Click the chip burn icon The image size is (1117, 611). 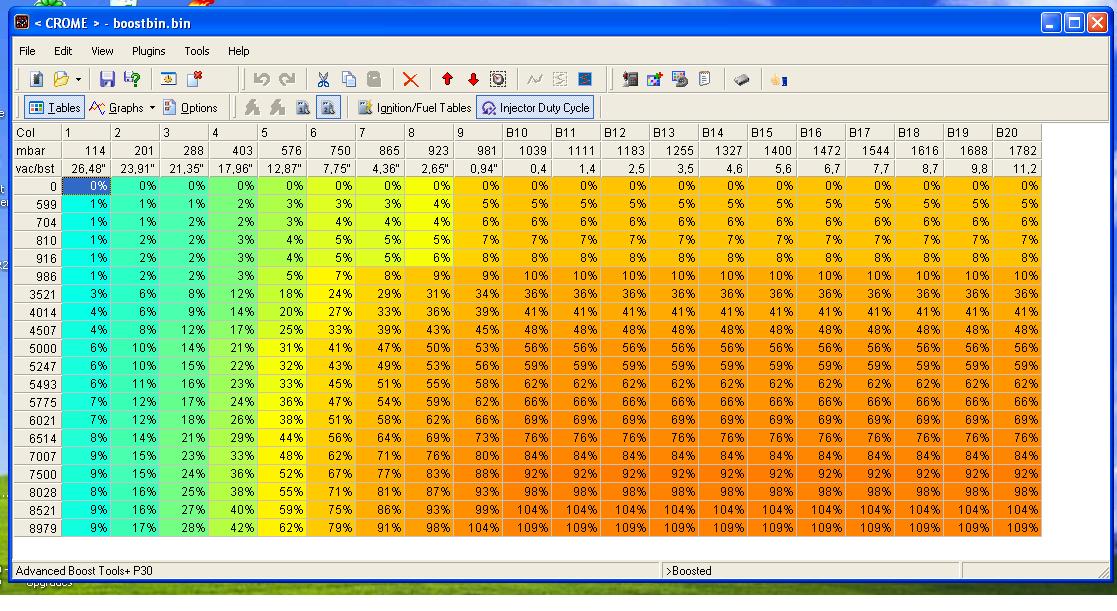741,79
